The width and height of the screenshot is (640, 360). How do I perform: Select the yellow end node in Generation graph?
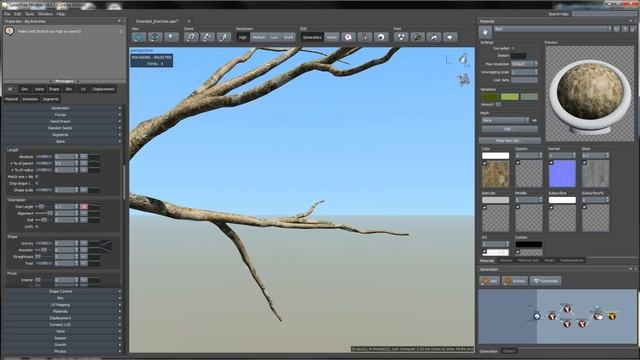pyautogui.click(x=612, y=316)
